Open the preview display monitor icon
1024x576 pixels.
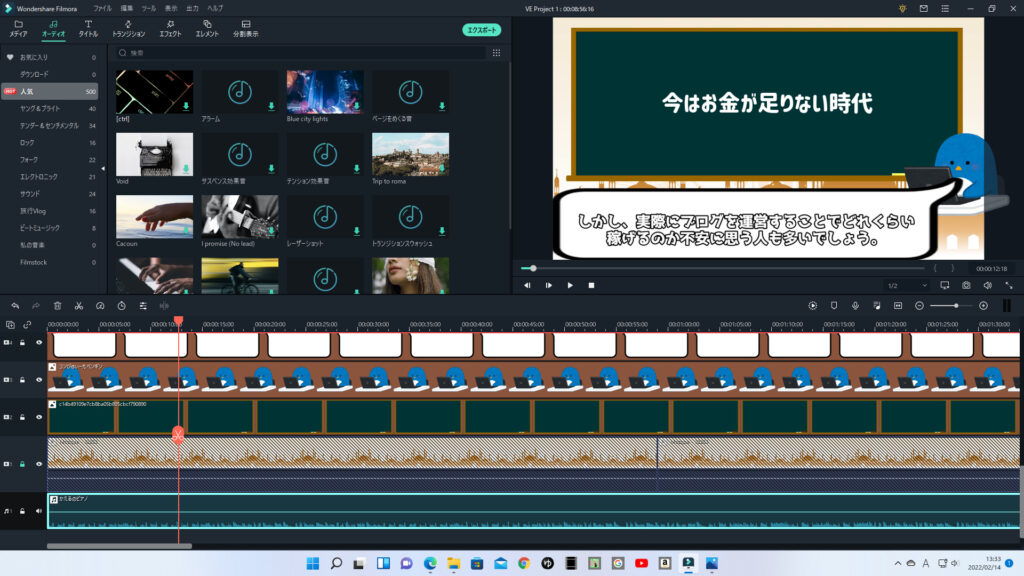[x=944, y=285]
